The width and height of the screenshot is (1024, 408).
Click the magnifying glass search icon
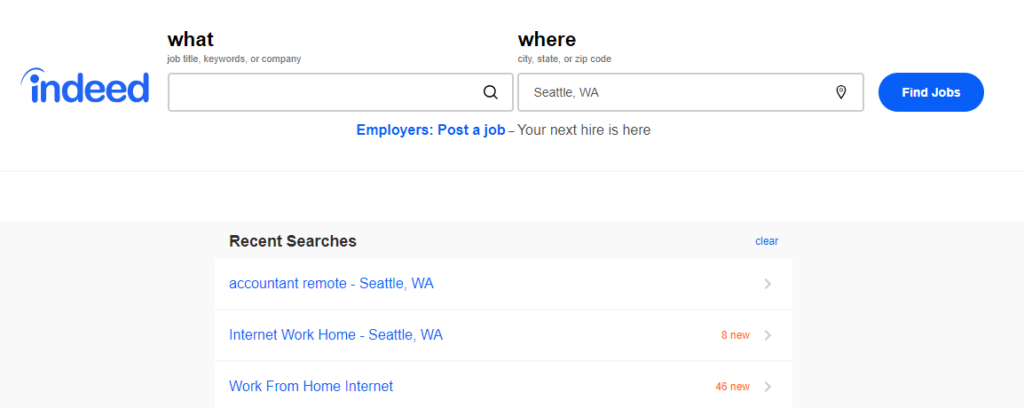(490, 92)
